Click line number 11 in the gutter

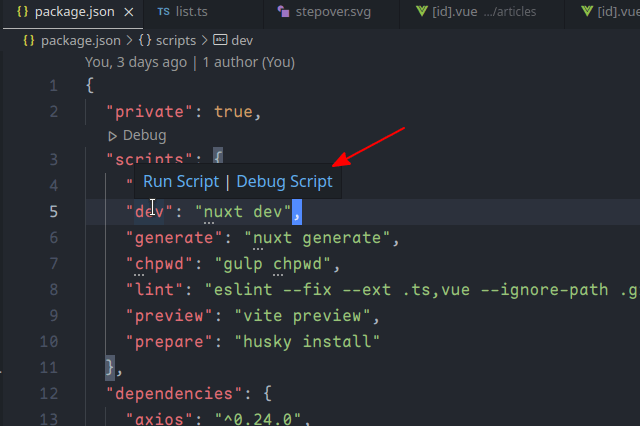click(50, 368)
